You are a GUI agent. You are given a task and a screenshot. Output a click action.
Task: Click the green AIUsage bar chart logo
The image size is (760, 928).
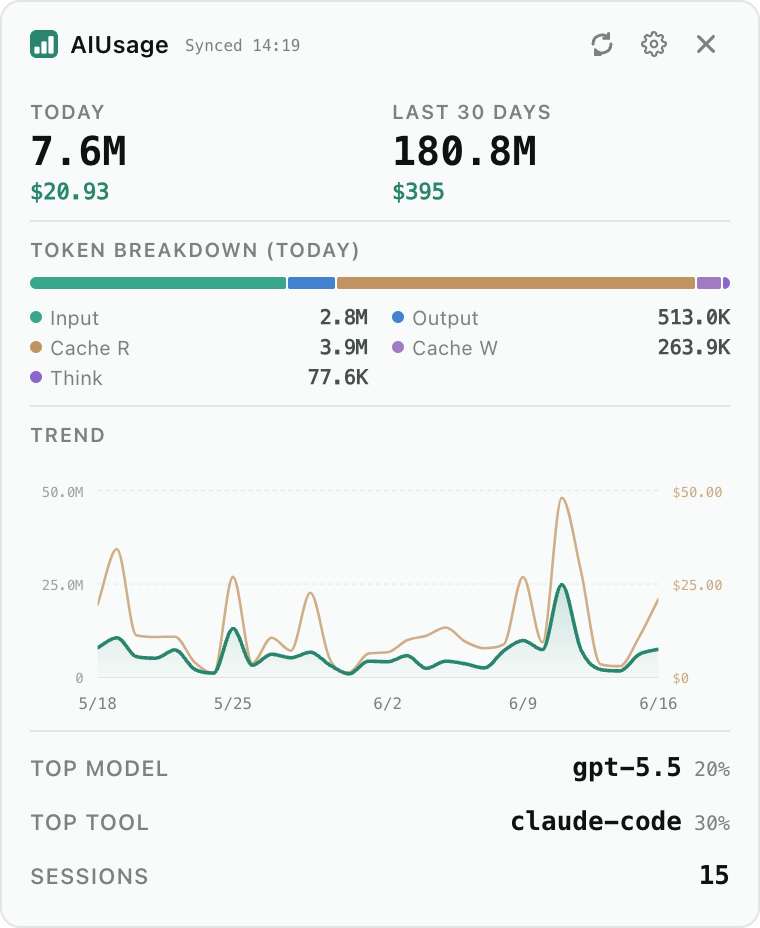click(x=44, y=44)
